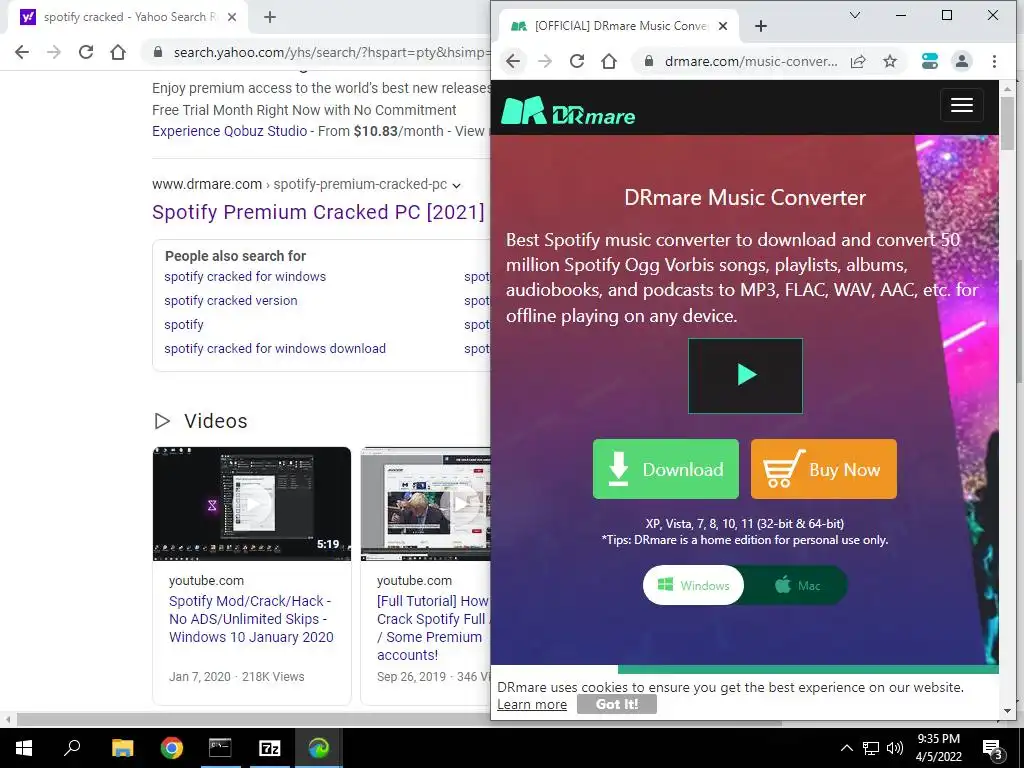Open the Windows Start menu
This screenshot has width=1024, height=768.
24,748
